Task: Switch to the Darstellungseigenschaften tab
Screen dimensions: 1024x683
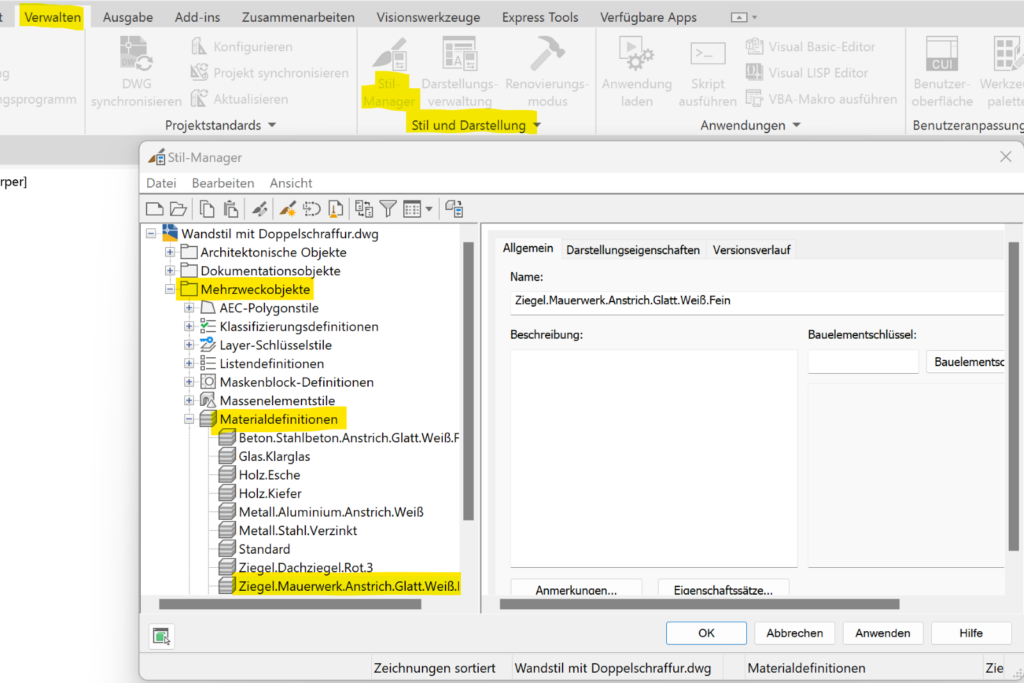Action: pyautogui.click(x=633, y=250)
